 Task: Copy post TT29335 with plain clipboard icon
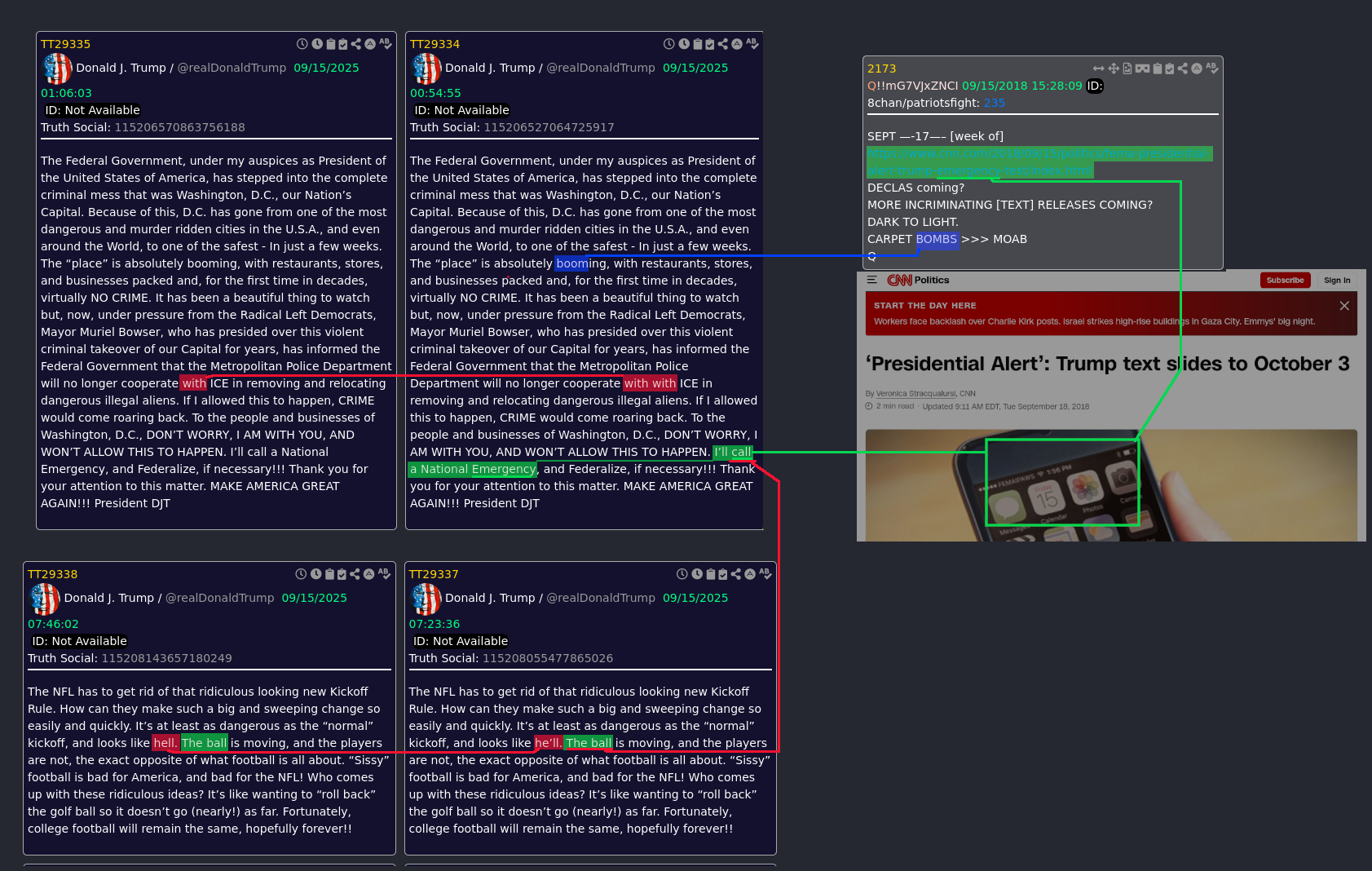330,44
